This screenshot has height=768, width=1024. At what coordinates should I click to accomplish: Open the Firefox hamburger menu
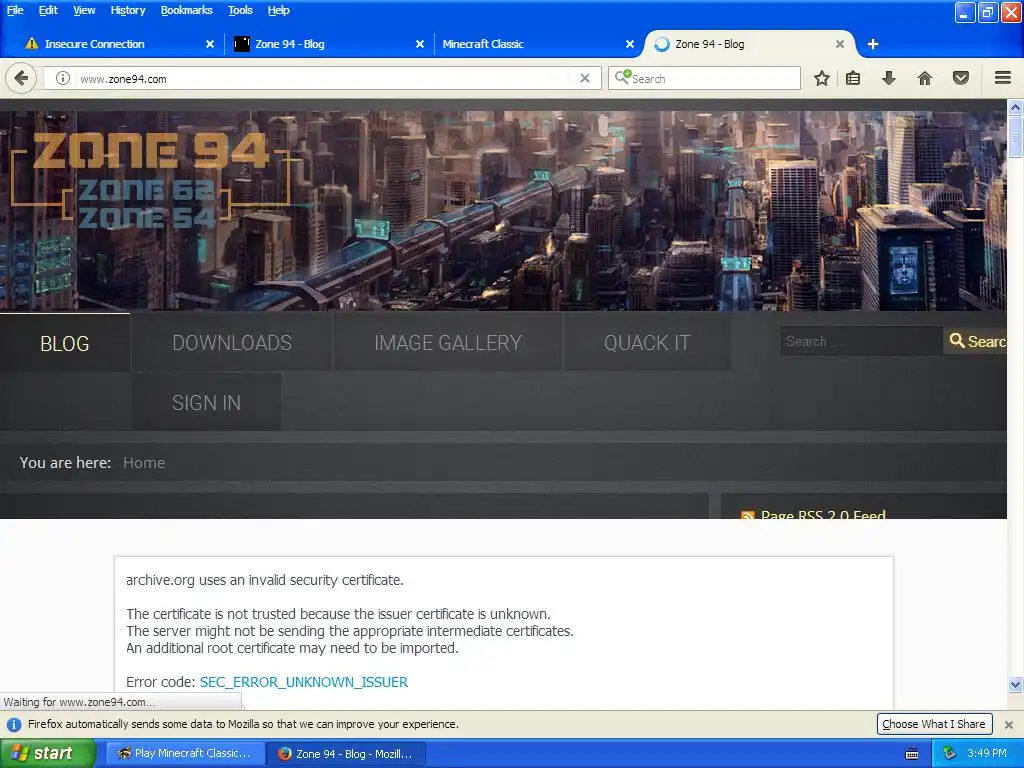coord(1003,78)
